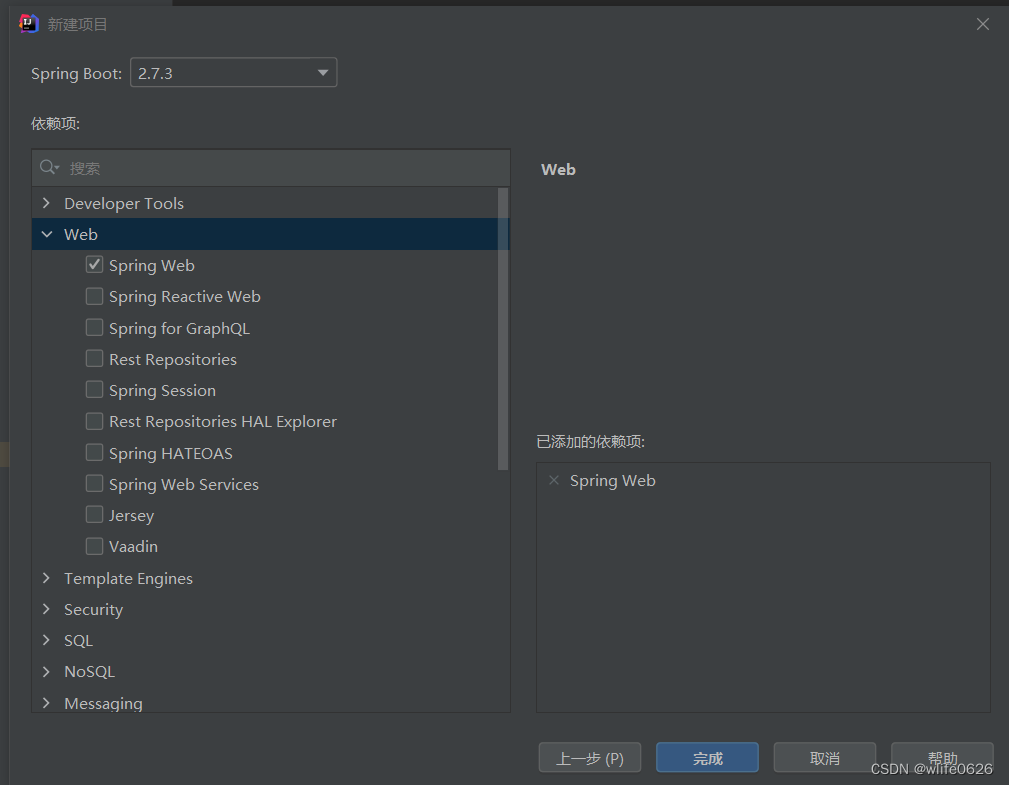This screenshot has height=785, width=1009.
Task: Select the NoSQL category row
Action: pyautogui.click(x=89, y=671)
